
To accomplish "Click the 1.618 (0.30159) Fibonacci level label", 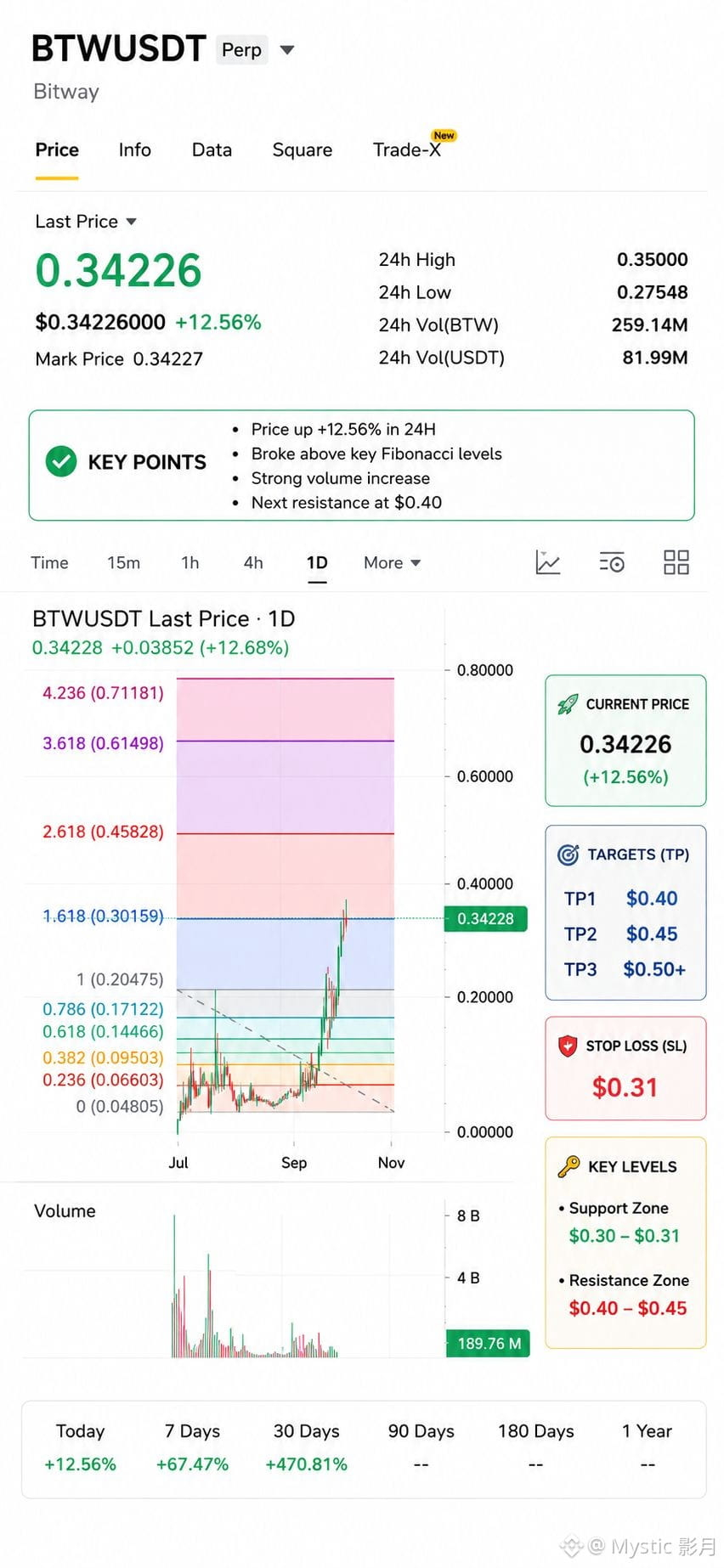I will (x=103, y=916).
